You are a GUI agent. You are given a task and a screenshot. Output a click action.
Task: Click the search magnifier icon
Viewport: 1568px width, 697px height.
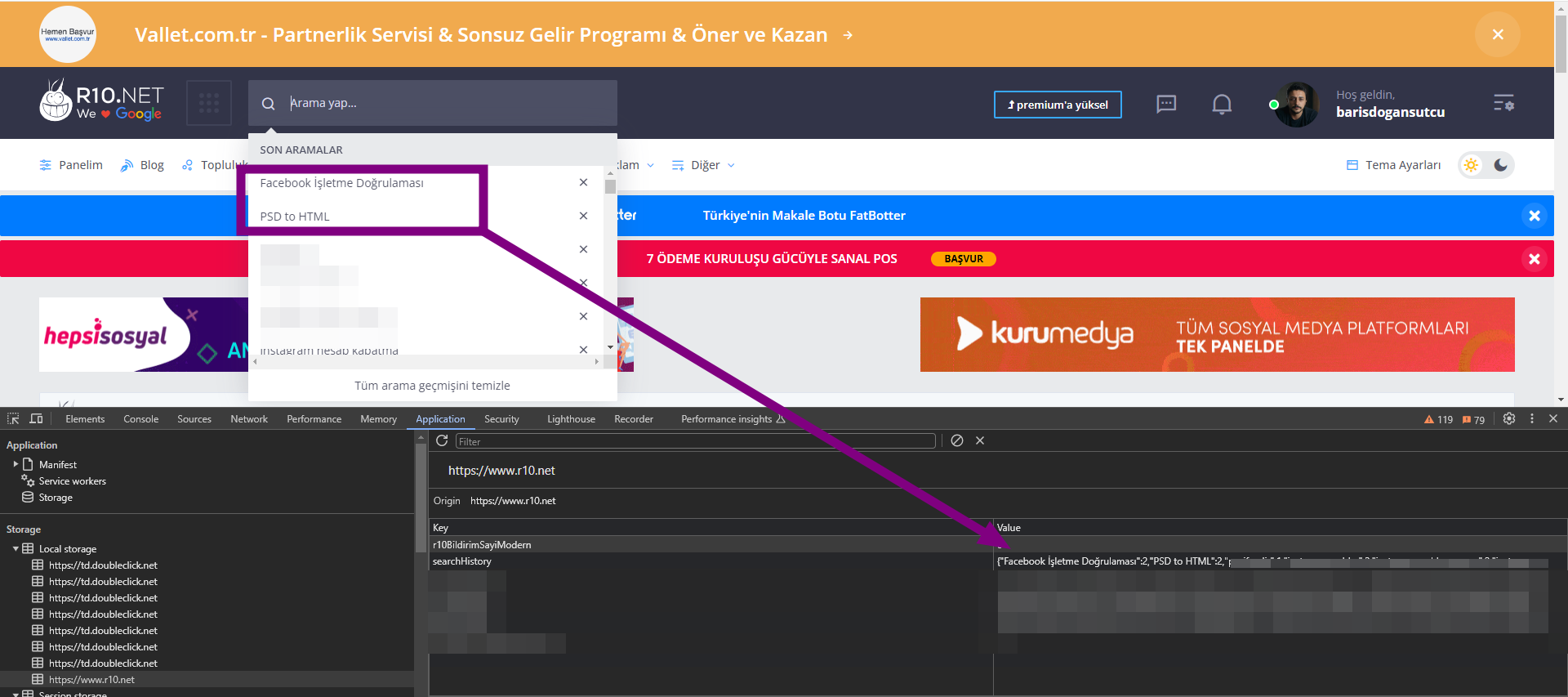(268, 104)
